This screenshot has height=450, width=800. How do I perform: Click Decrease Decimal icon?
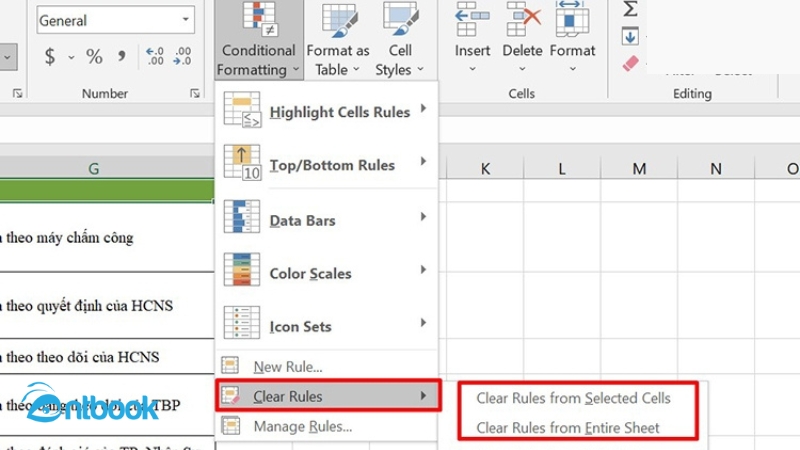[x=182, y=56]
